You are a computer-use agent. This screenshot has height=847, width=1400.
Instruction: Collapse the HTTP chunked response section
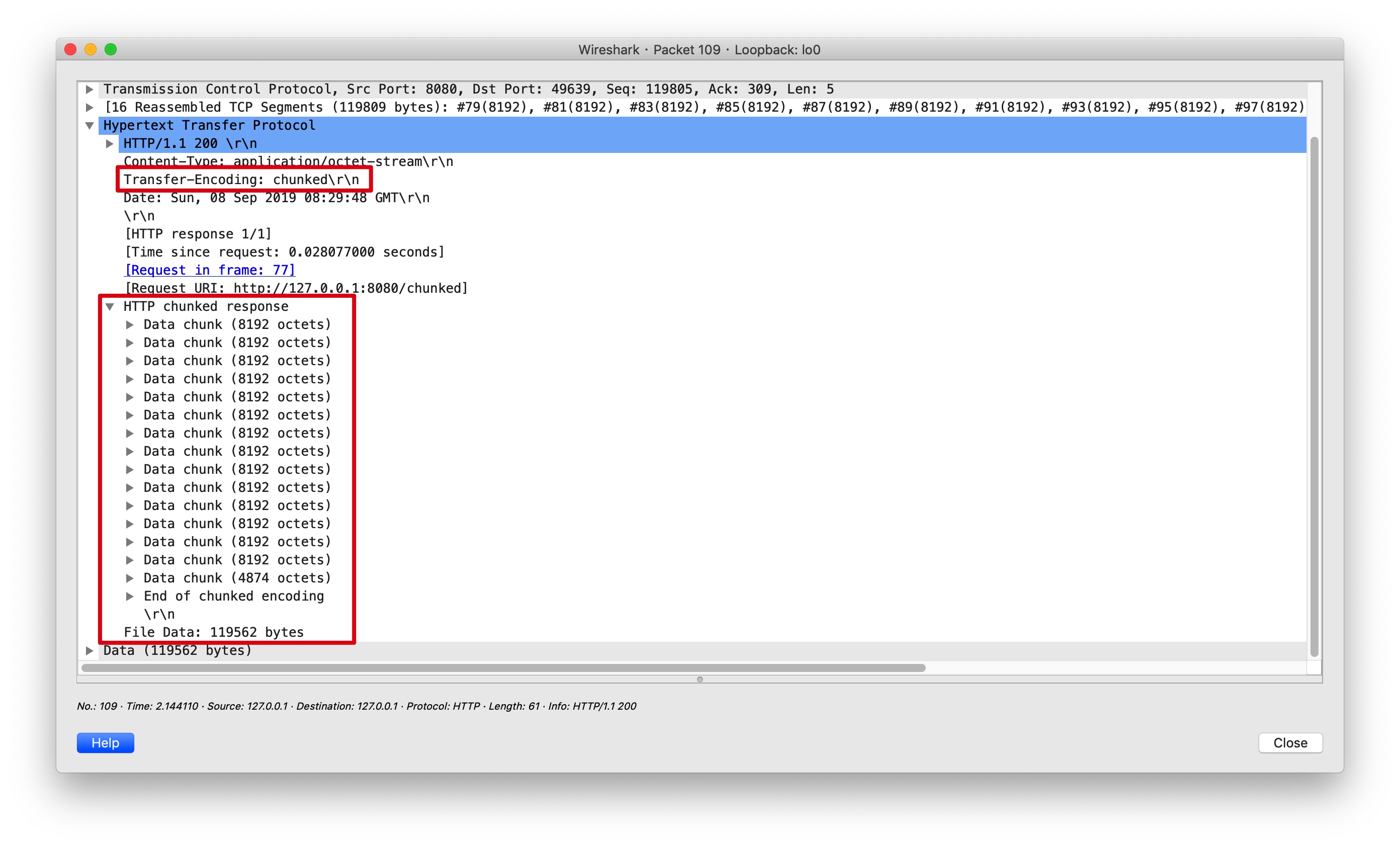[x=111, y=306]
